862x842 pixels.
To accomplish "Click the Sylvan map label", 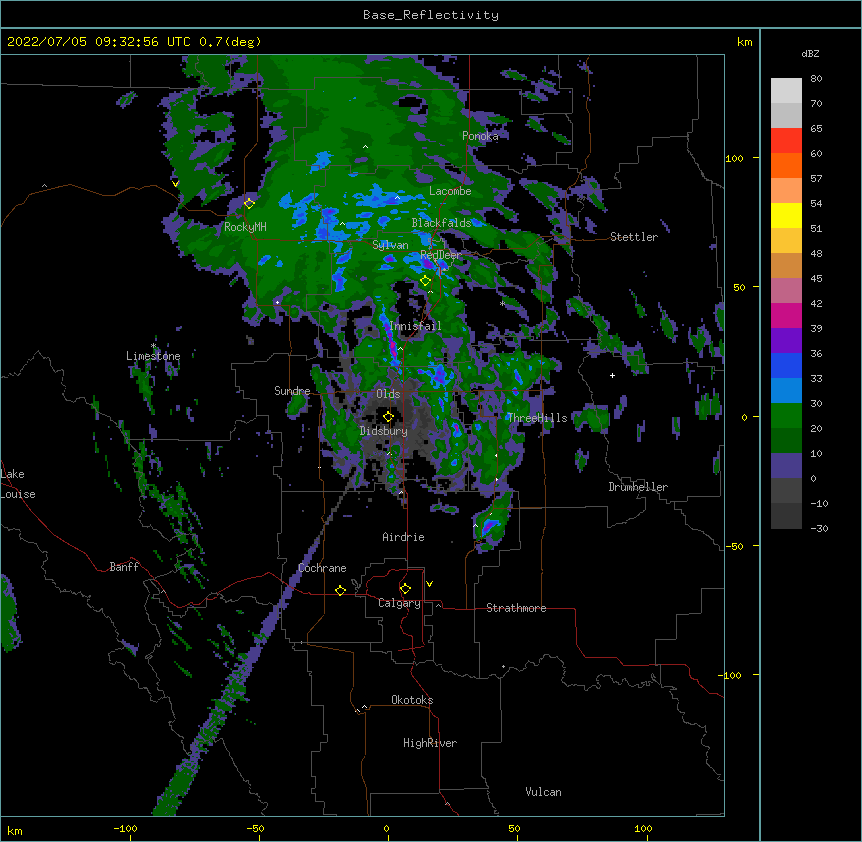I will tap(390, 245).
